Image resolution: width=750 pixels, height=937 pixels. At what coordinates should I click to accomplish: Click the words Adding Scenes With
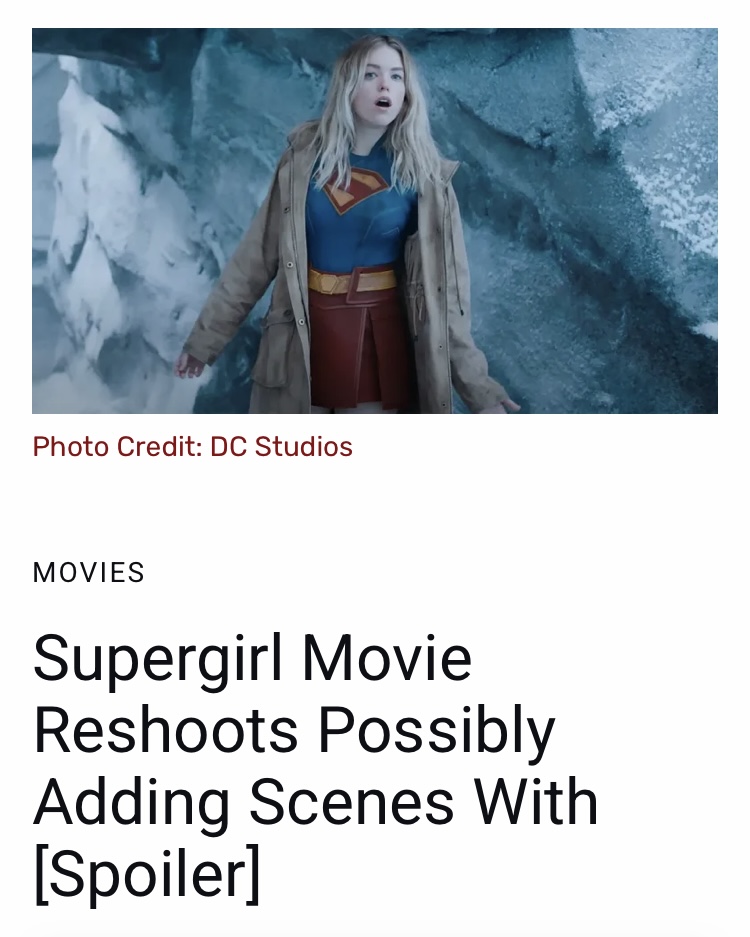(x=315, y=802)
